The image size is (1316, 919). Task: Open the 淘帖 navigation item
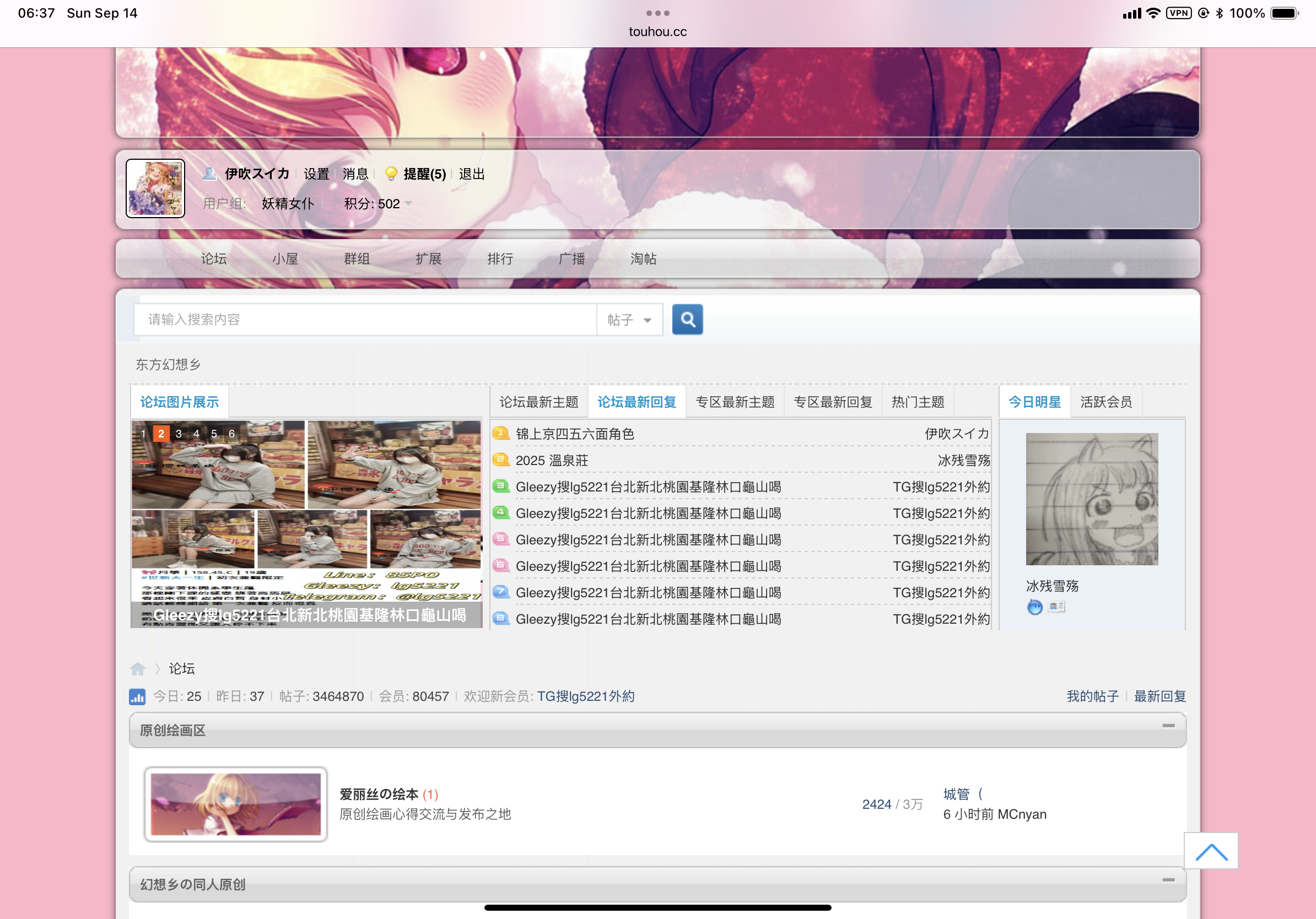644,259
